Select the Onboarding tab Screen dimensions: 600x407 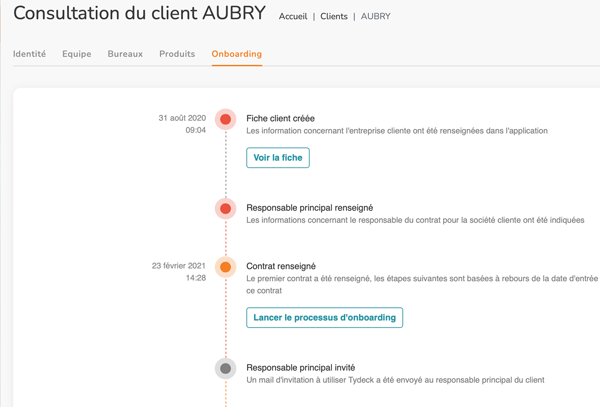click(x=237, y=54)
